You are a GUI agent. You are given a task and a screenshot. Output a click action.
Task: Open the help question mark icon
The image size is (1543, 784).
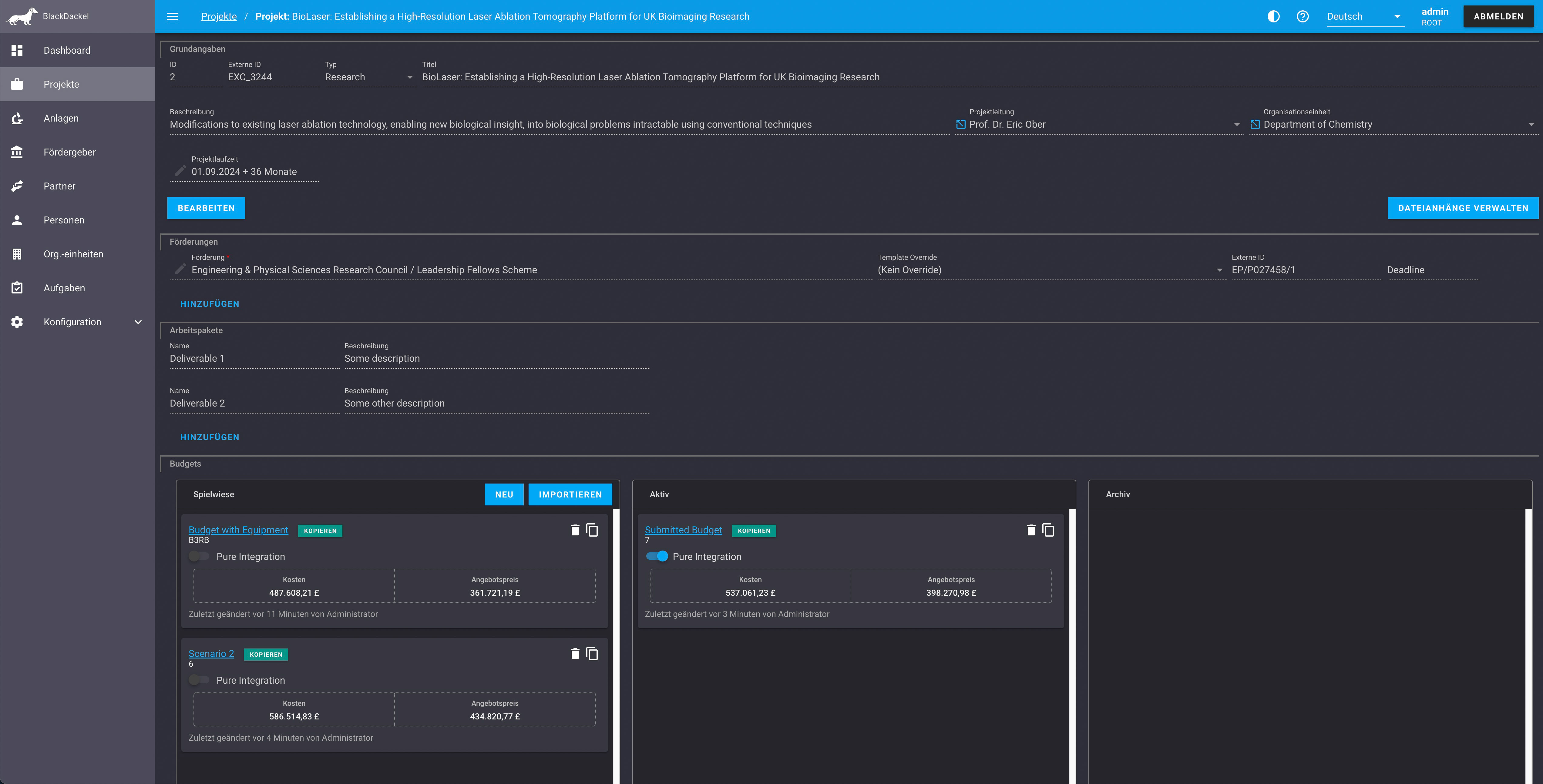pyautogui.click(x=1302, y=16)
